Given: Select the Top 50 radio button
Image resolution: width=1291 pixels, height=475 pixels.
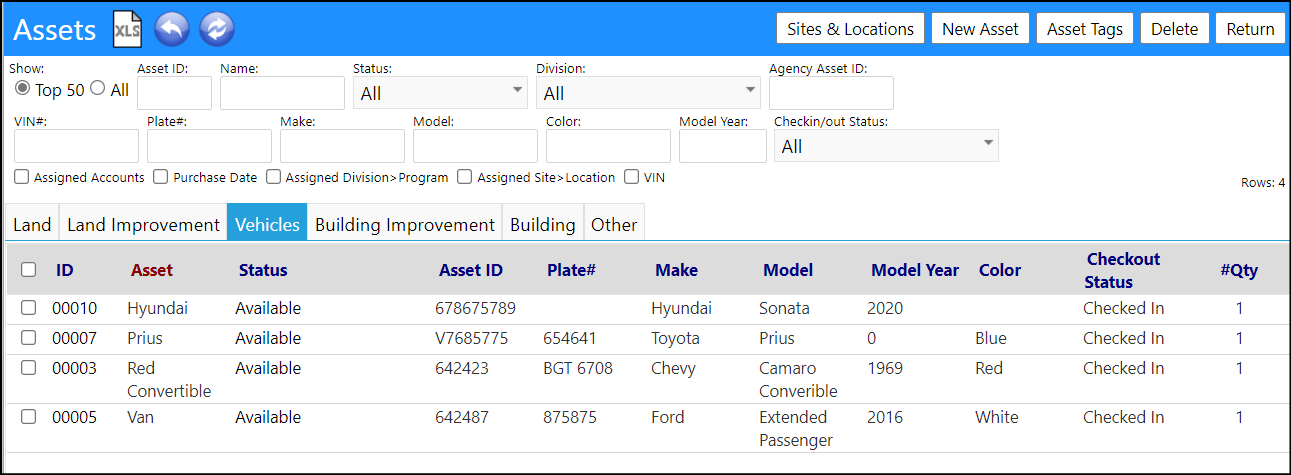Looking at the screenshot, I should 22,89.
